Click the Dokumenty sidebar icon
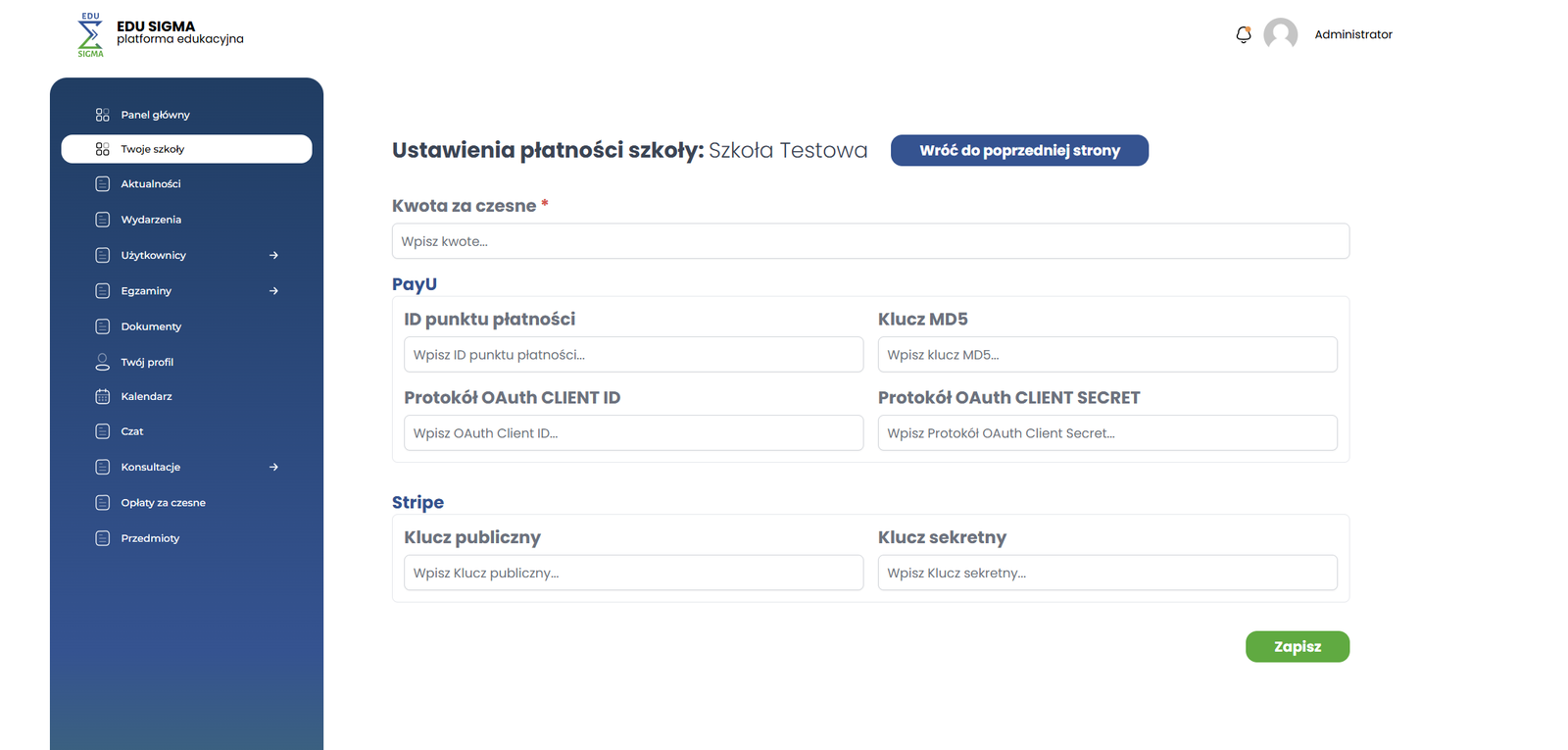The width and height of the screenshot is (1568, 750). point(102,326)
